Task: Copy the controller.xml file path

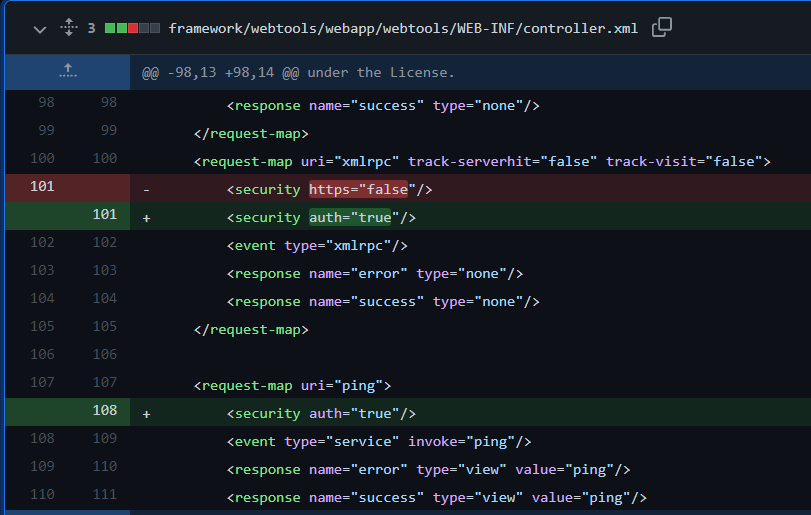Action: [x=661, y=28]
